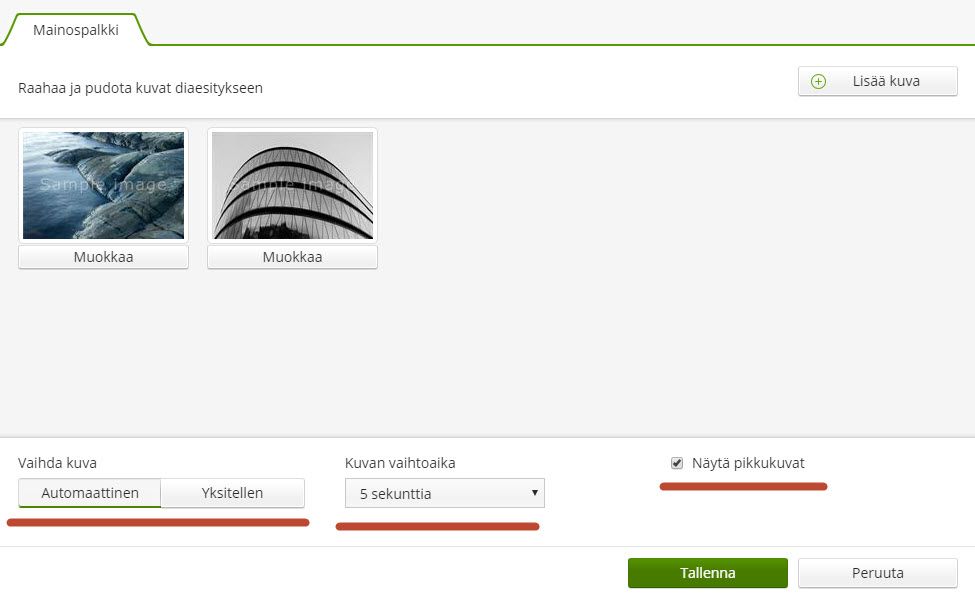Viewport: 975px width, 597px height.
Task: Click Muokkaa under the rocky shore image
Action: 103,257
